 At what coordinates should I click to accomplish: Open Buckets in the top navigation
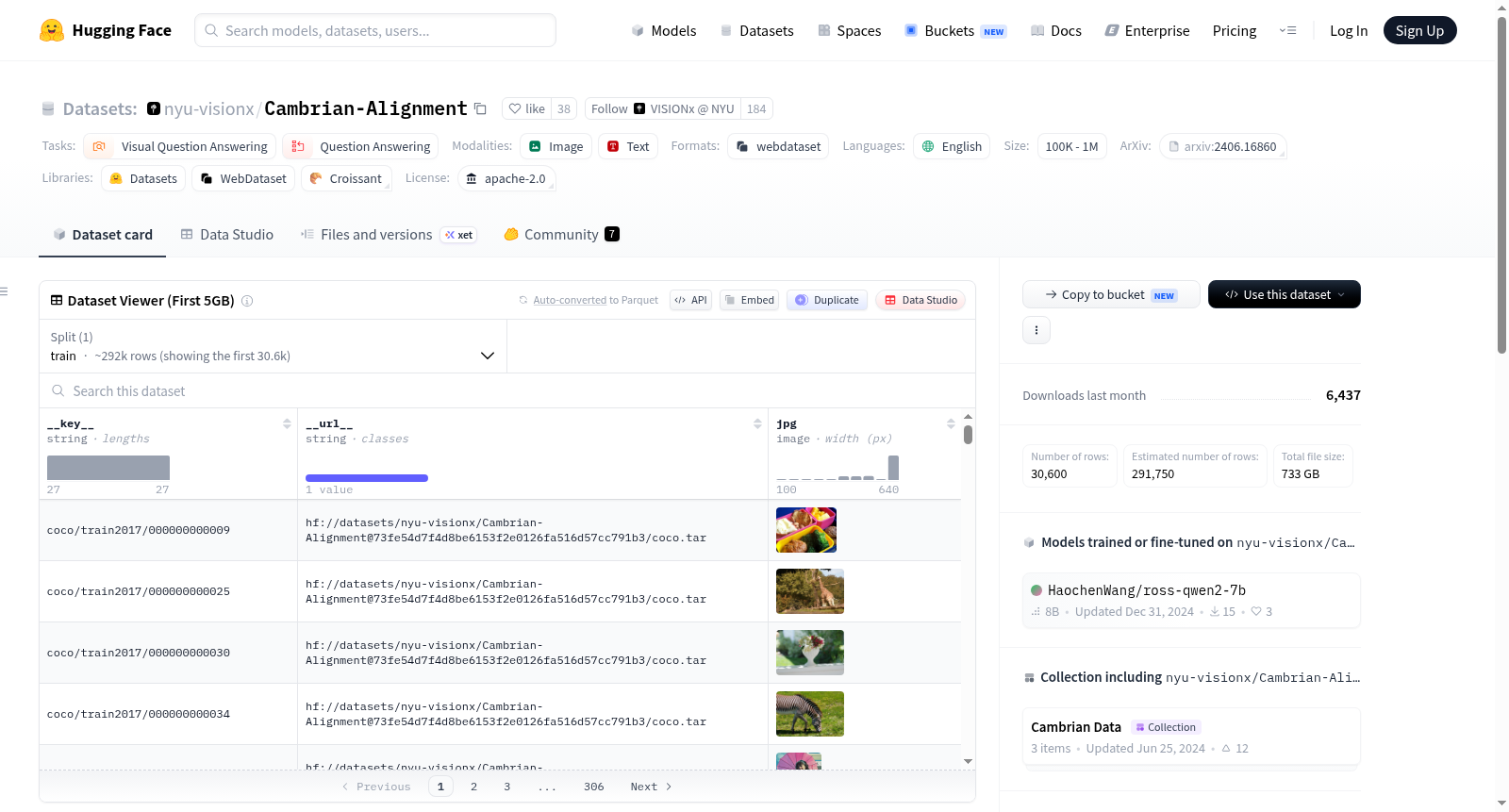point(955,30)
